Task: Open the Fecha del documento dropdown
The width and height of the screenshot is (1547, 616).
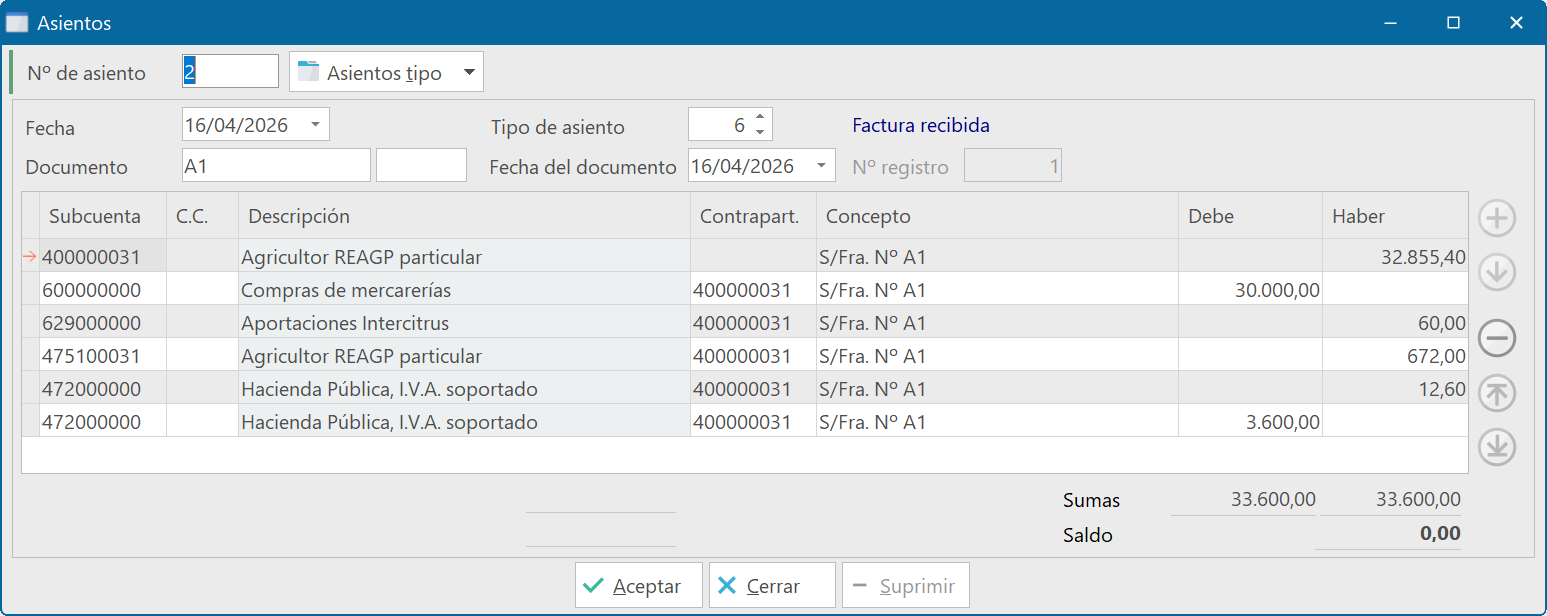Action: [823, 164]
